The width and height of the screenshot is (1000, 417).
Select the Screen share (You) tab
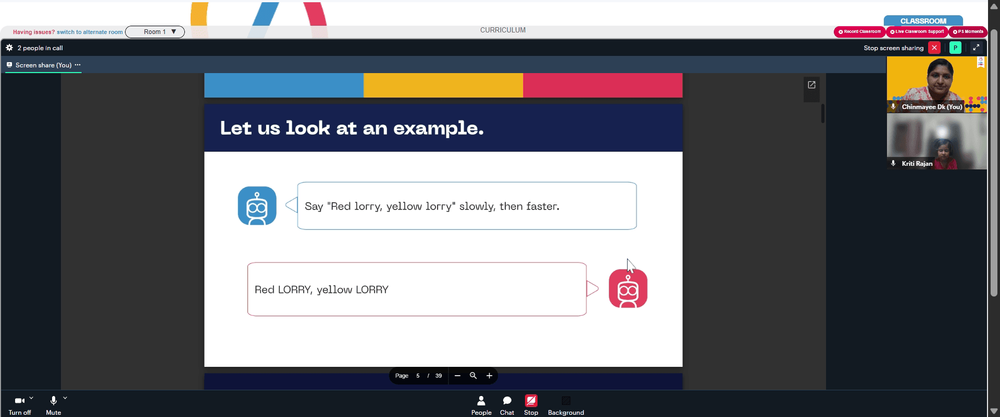pos(43,65)
